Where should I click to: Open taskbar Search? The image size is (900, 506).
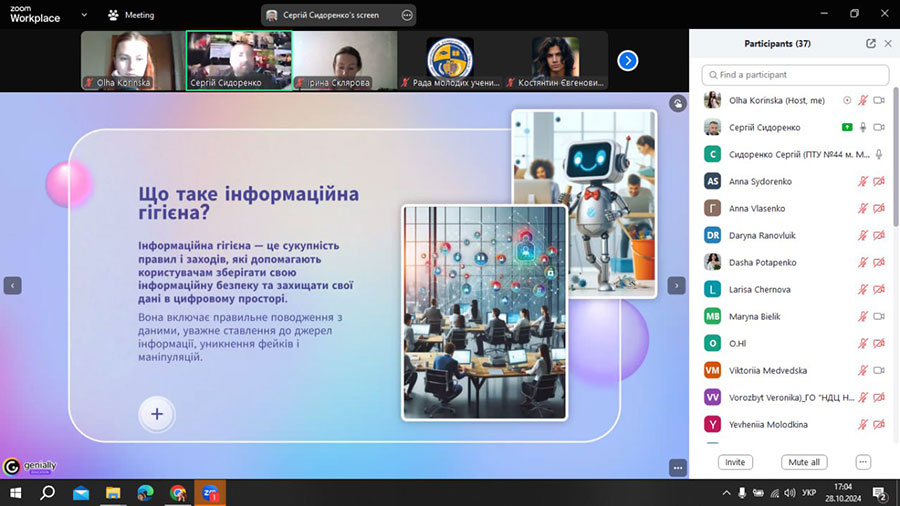(x=48, y=493)
